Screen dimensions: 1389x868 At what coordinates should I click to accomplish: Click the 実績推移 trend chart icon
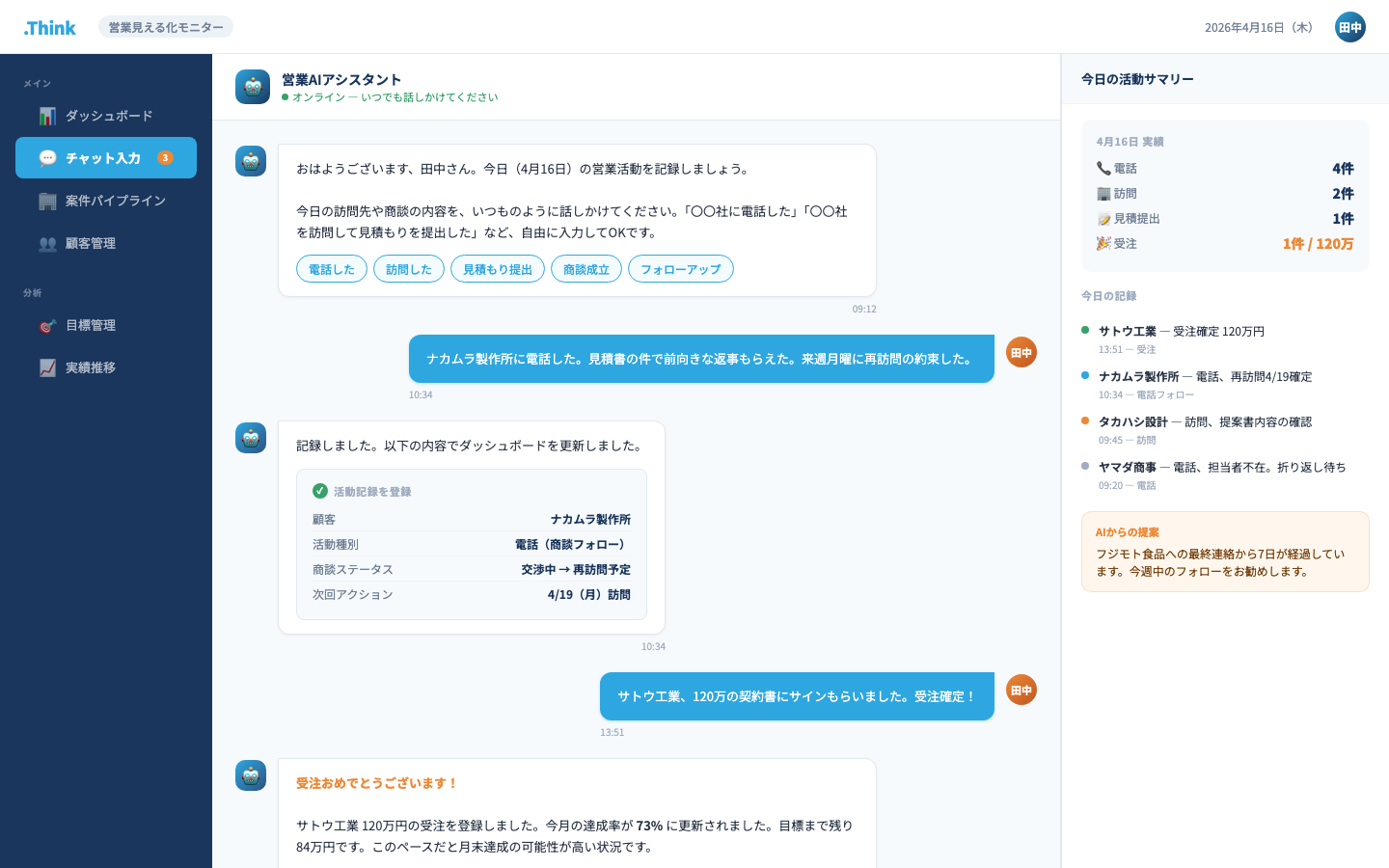point(47,367)
